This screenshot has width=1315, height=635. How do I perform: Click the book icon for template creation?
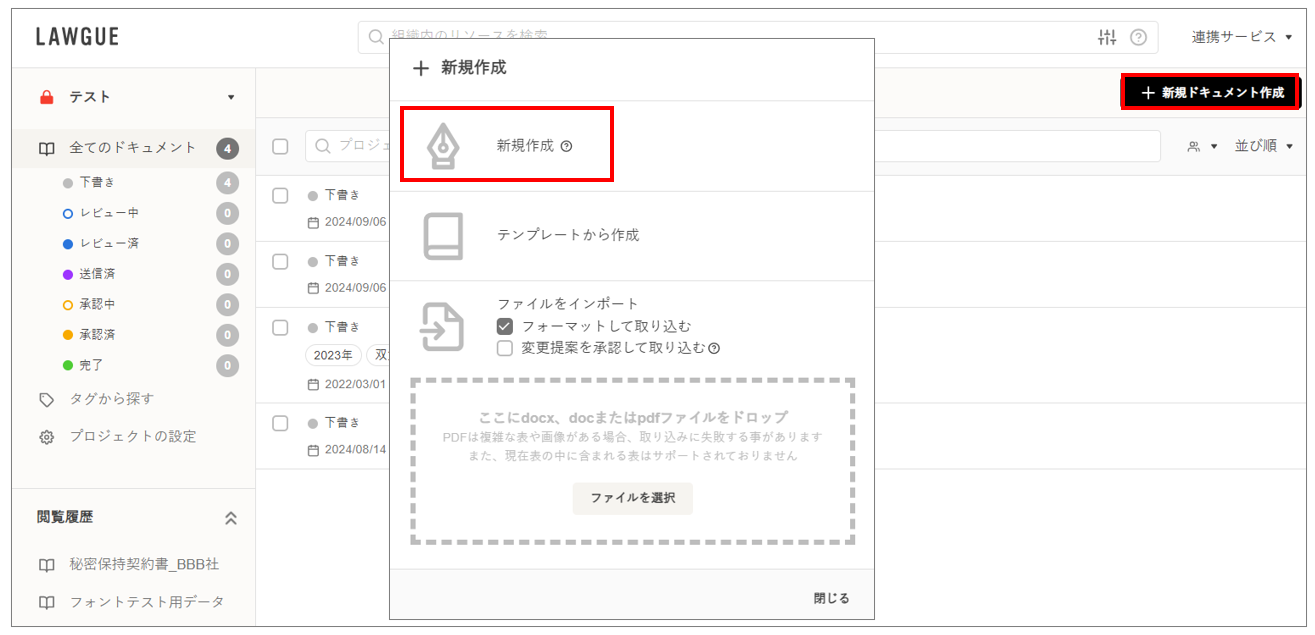point(442,236)
